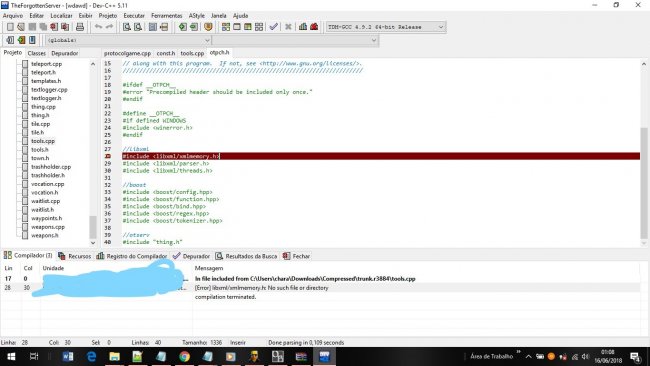This screenshot has width=650, height=366.
Task: Click the Find (magnifier) toolbar icon
Action: click(x=127, y=27)
